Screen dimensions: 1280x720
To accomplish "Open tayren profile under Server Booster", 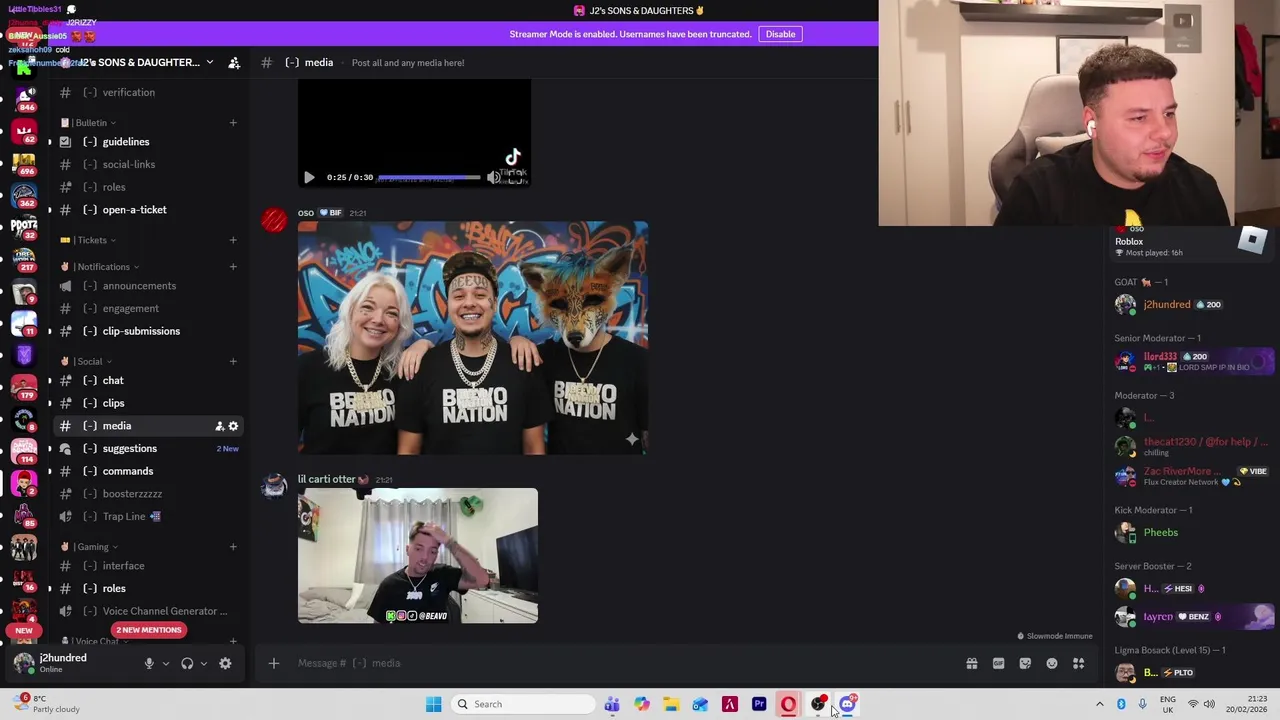I will coord(1192,617).
